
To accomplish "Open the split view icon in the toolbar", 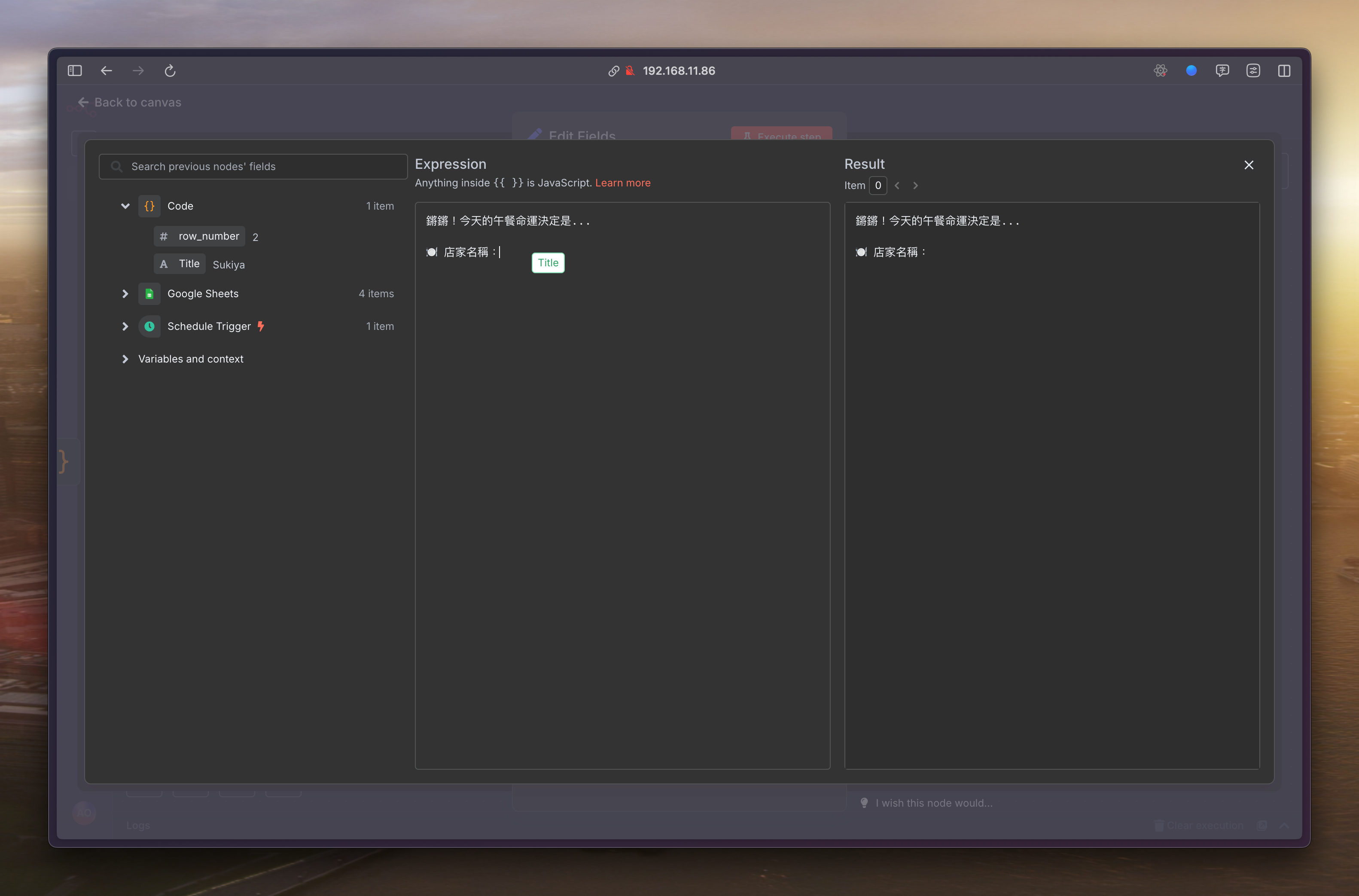I will (1283, 71).
